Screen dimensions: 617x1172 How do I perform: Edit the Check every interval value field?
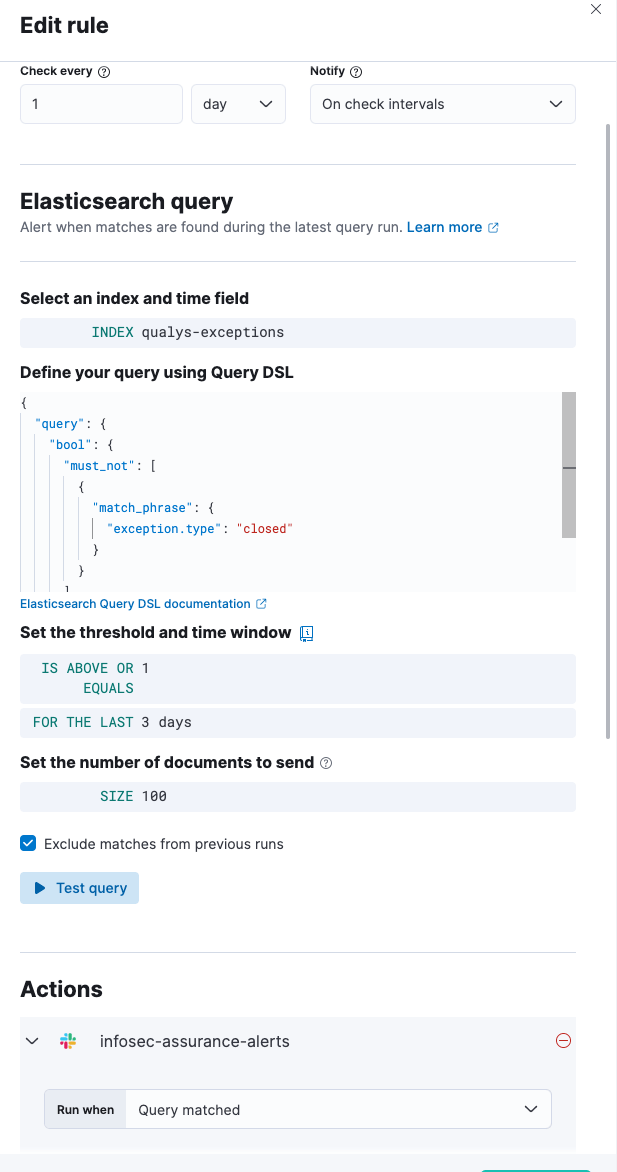(x=100, y=103)
